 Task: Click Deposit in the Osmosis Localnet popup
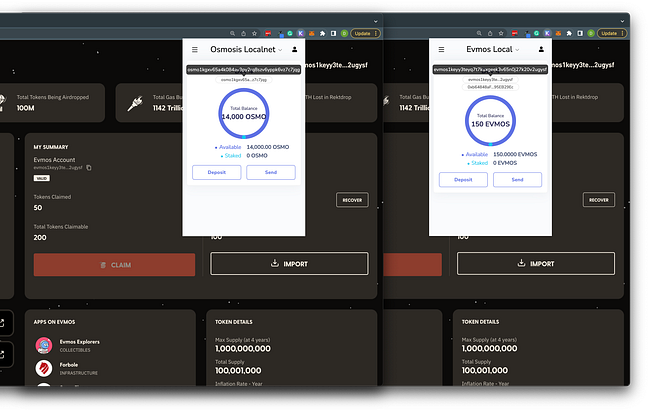click(x=216, y=172)
